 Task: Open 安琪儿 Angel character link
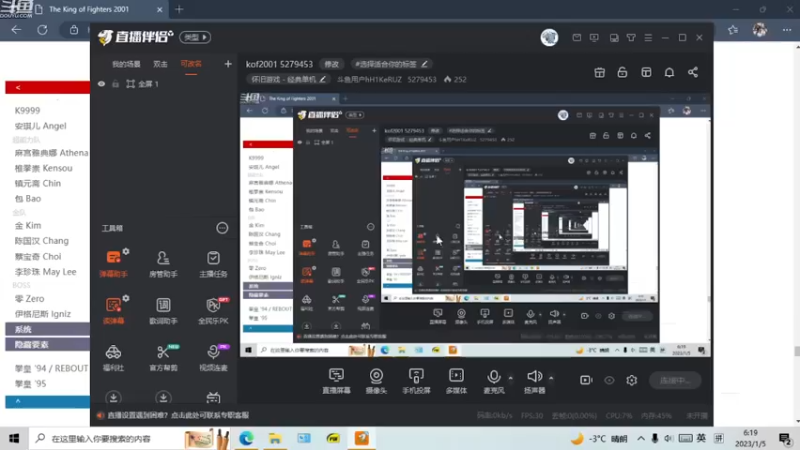pos(40,126)
